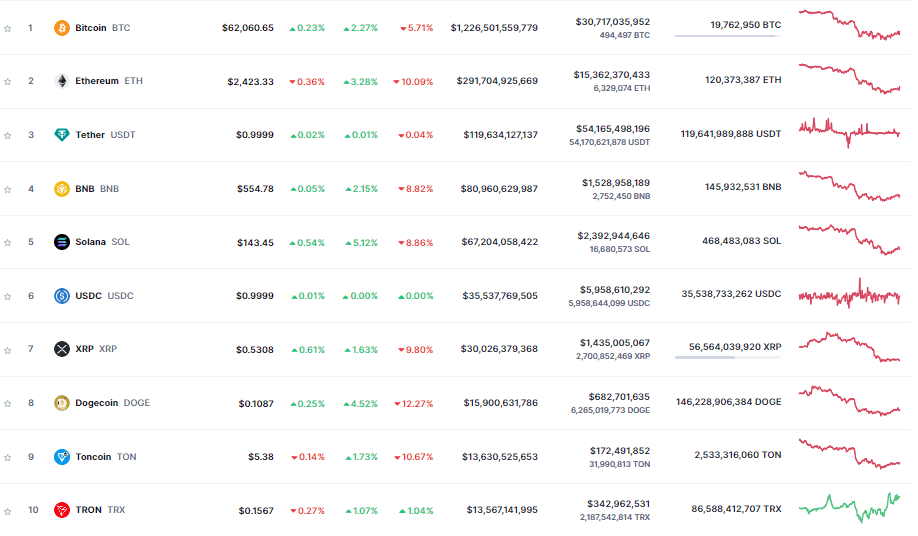Open the Ethereum coin page link
Viewport: 918px width, 536px height.
click(x=109, y=81)
